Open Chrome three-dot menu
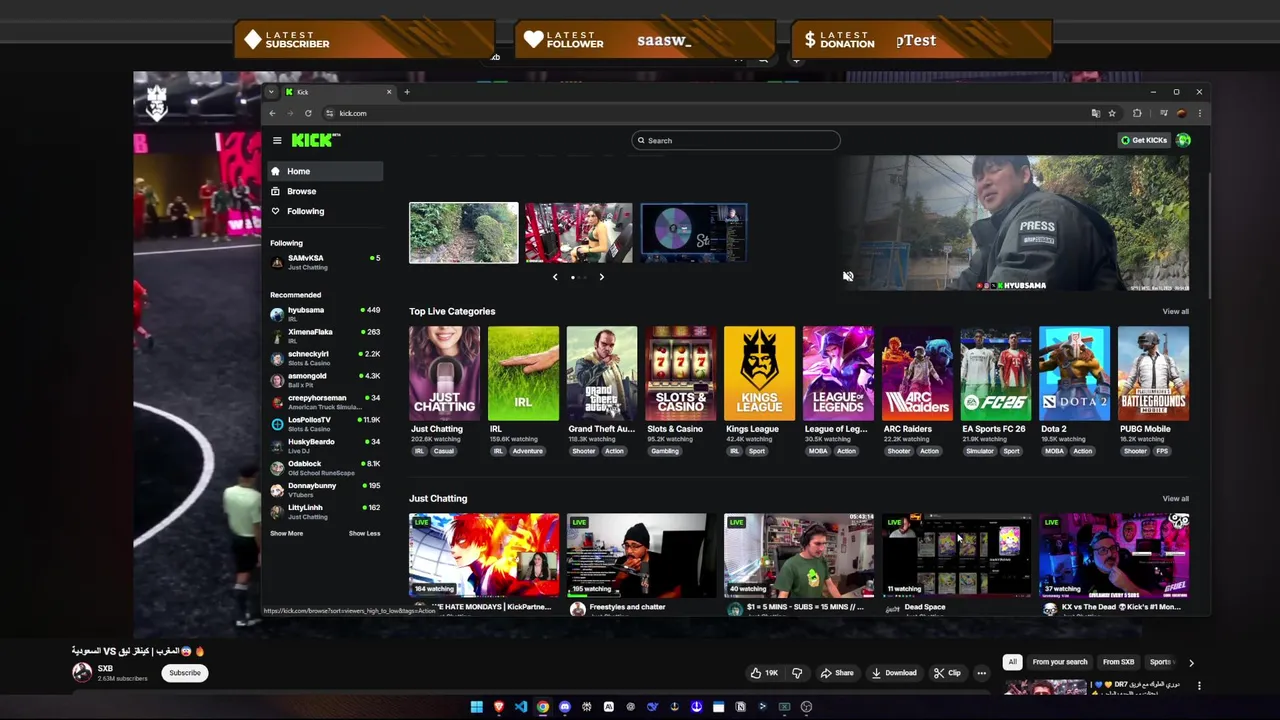This screenshot has height=720, width=1280. (x=1199, y=113)
